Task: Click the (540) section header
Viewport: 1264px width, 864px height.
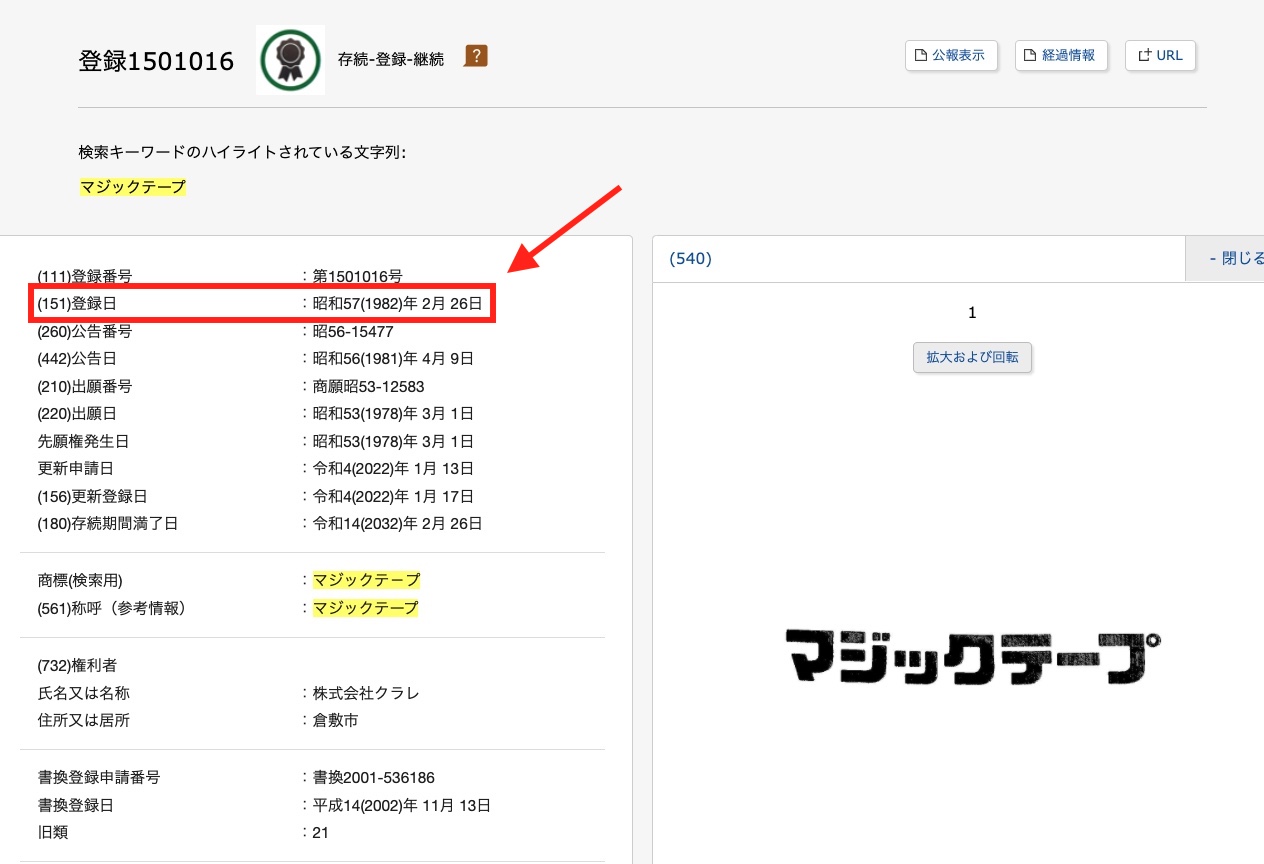Action: coord(690,258)
